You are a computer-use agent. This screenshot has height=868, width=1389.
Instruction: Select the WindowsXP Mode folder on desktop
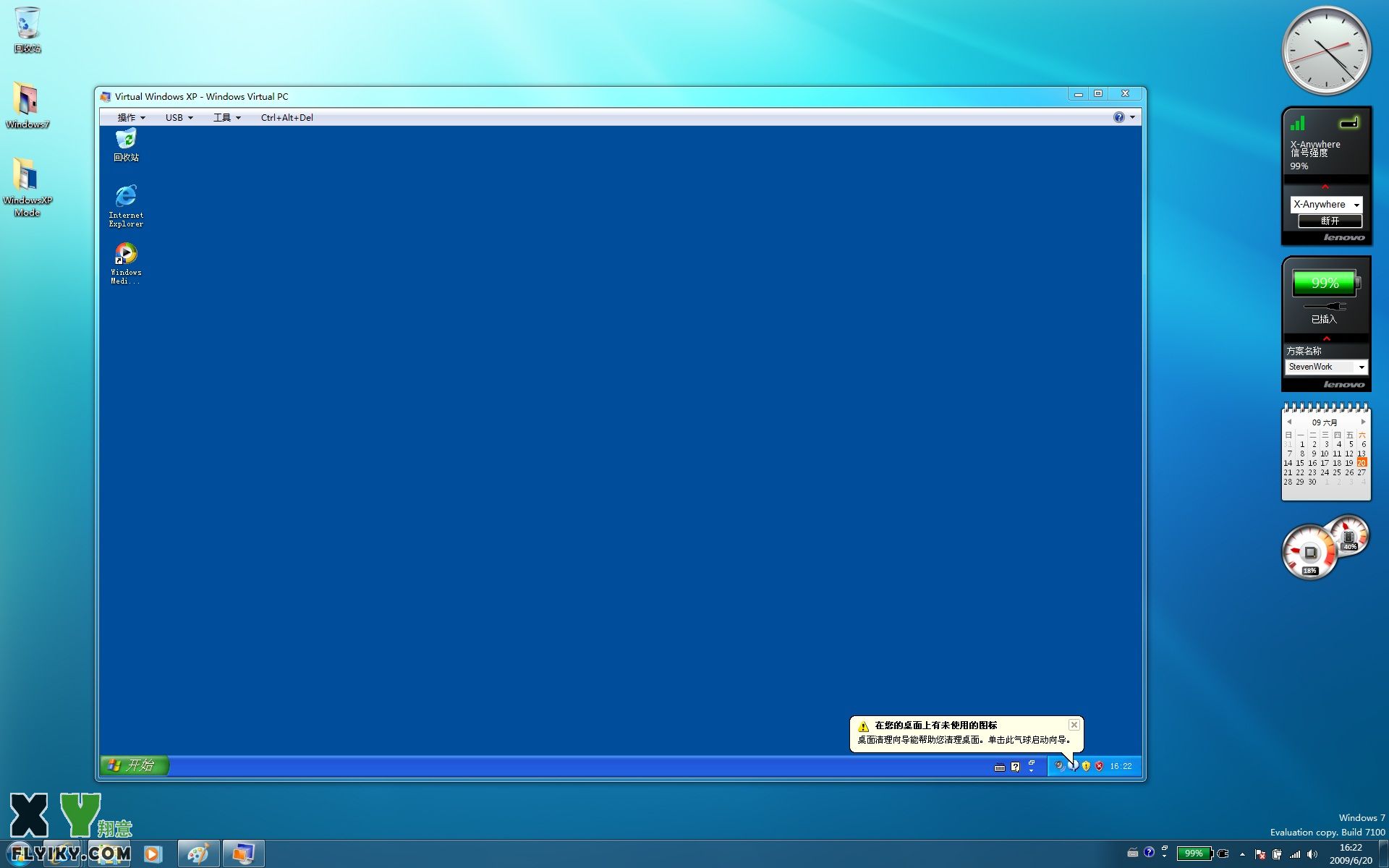27,187
